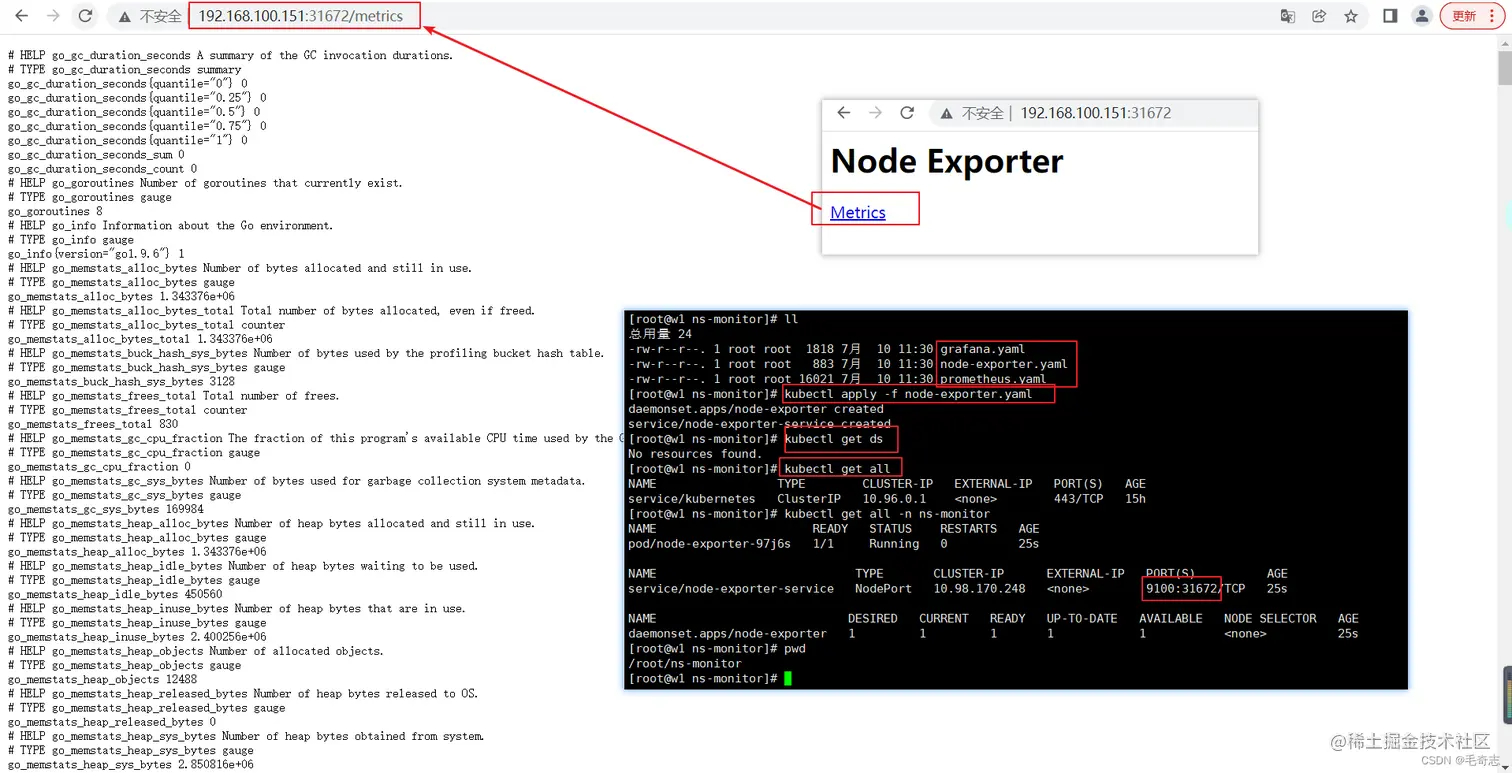Go back using the browser back arrow
Image resolution: width=1512 pixels, height=773 pixels.
[x=21, y=16]
